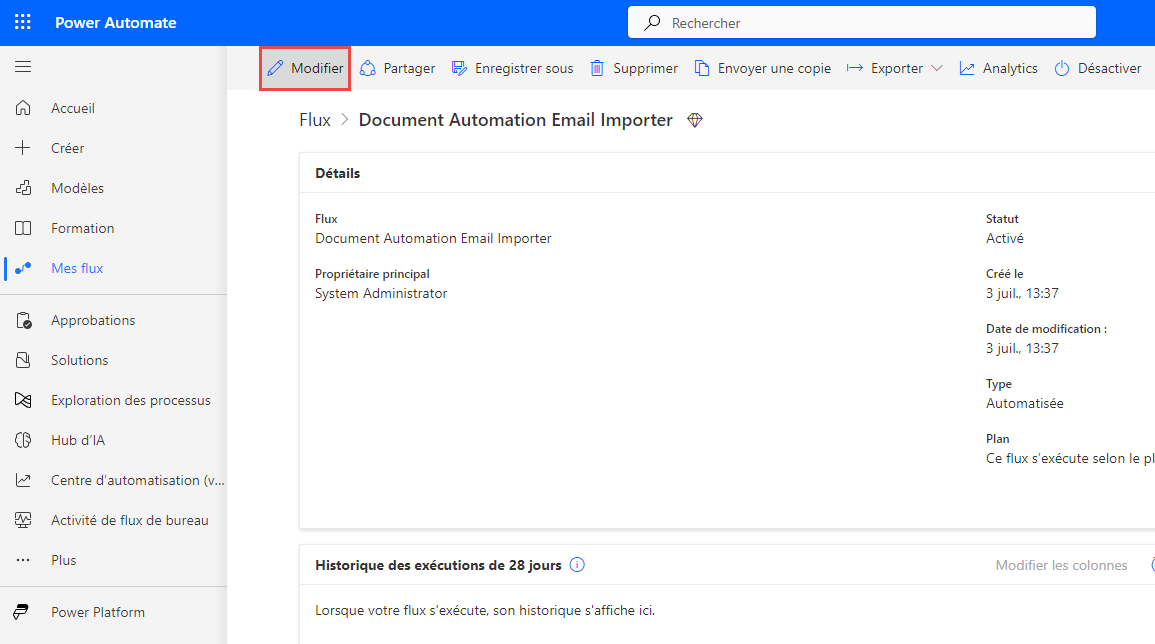
Task: Choose Enregistrer sous
Action: click(x=512, y=69)
